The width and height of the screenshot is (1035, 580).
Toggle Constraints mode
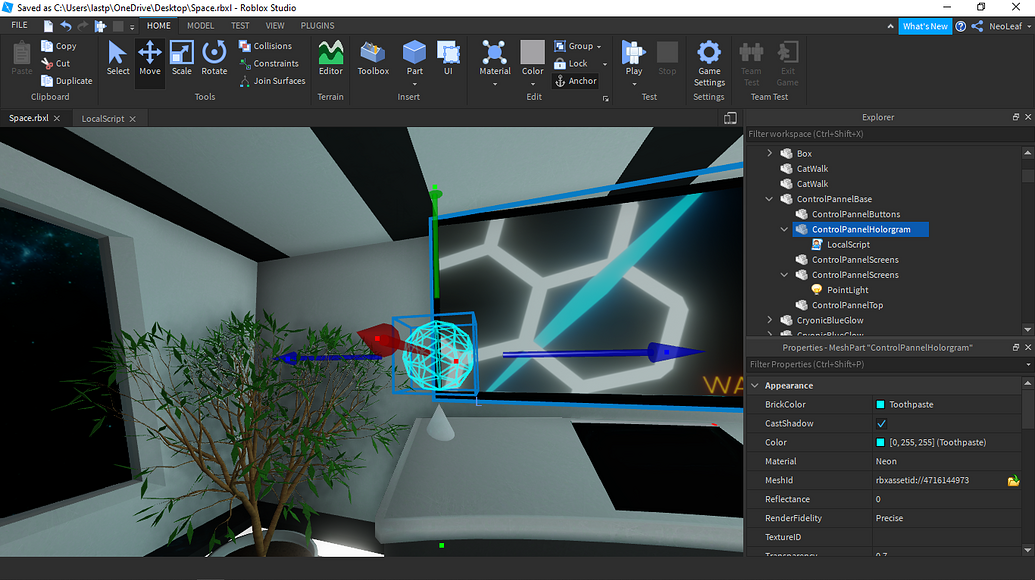[x=269, y=63]
